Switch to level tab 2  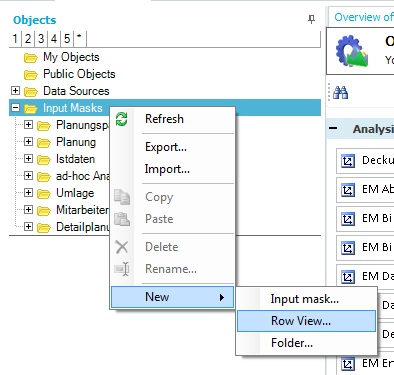[x=28, y=39]
